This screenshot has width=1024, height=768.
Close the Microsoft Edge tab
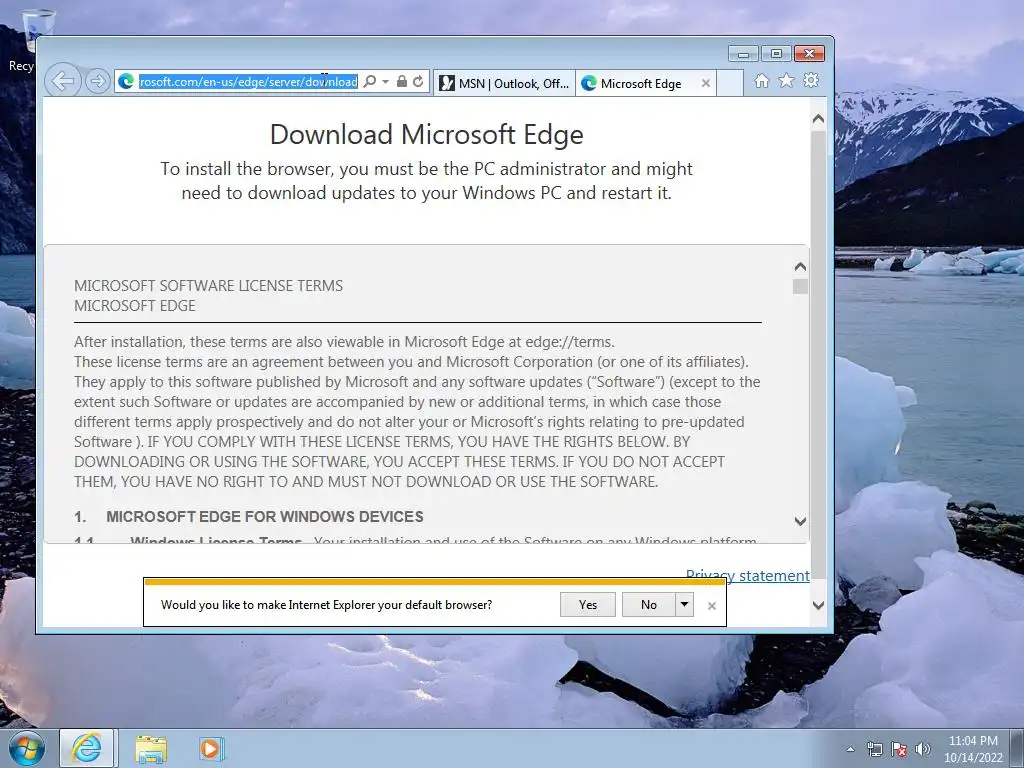[705, 84]
